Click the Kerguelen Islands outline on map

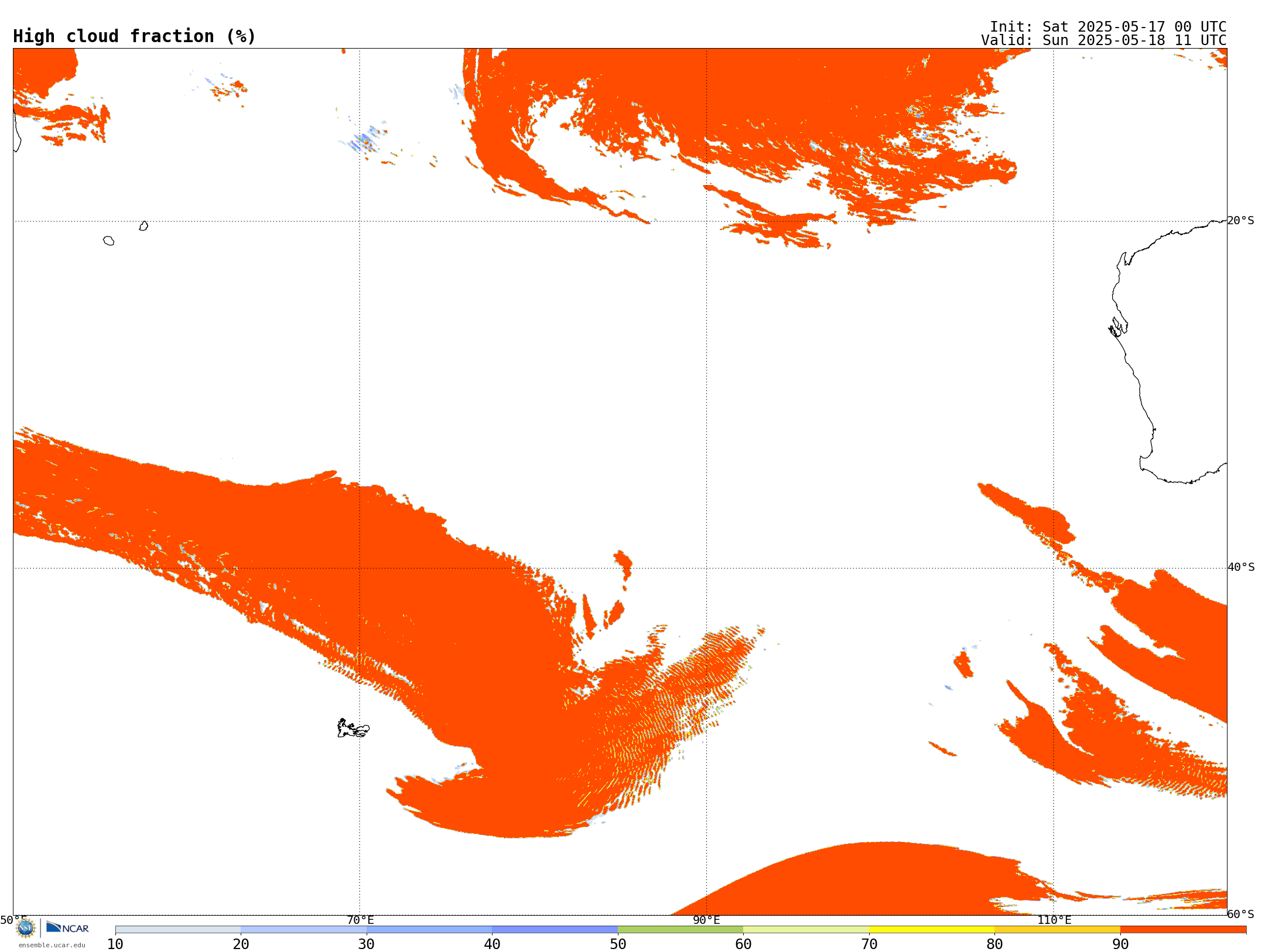tap(353, 728)
